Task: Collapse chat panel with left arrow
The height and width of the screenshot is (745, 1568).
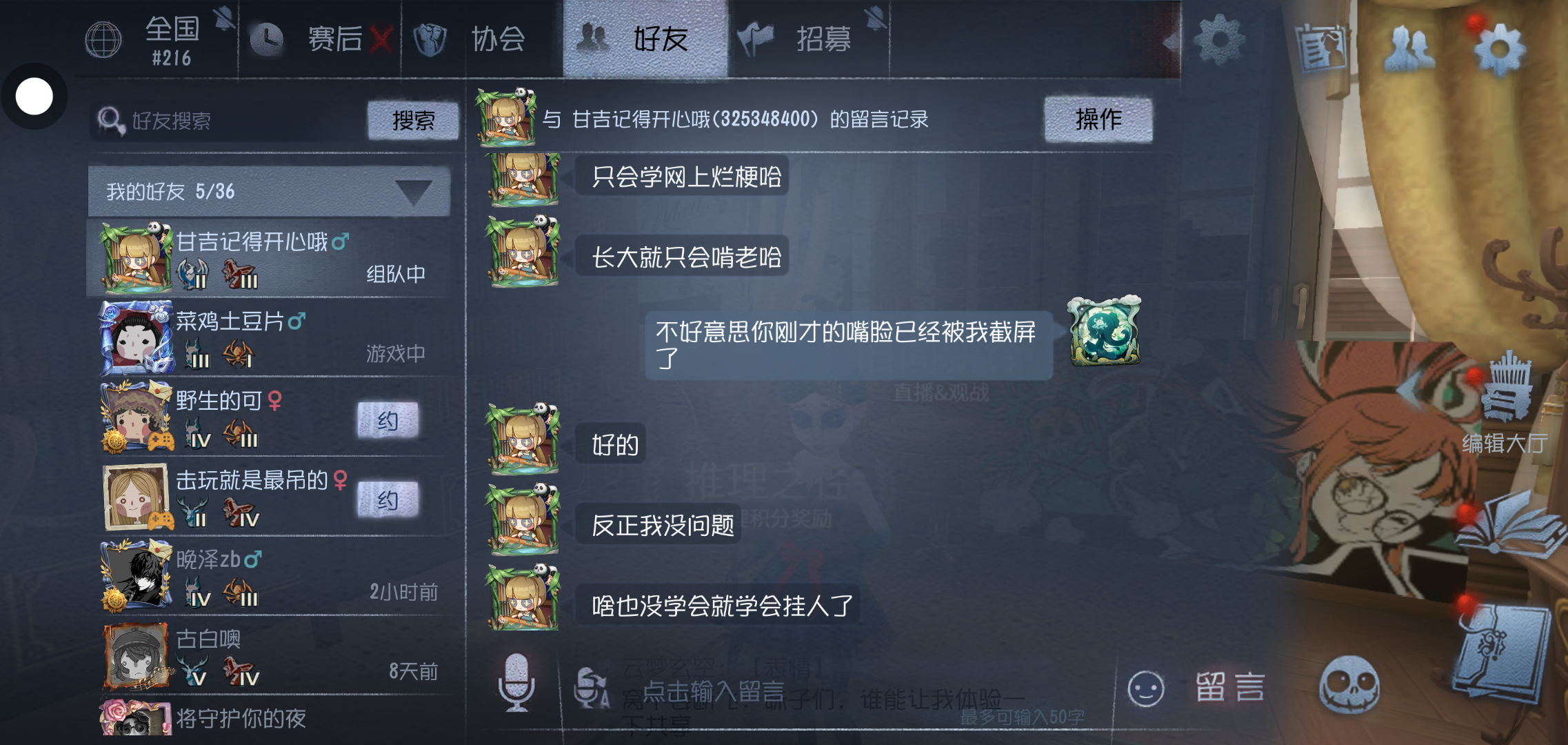Action: coord(1170,43)
